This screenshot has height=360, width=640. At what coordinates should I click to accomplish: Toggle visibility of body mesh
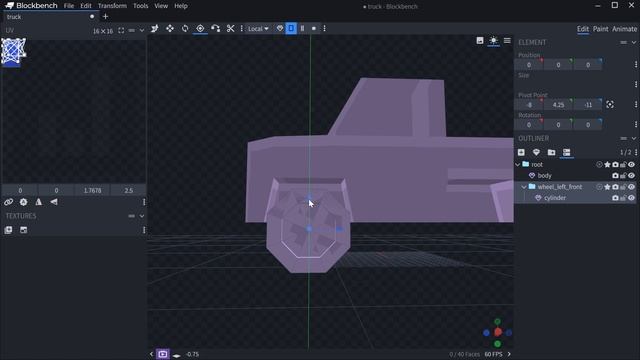point(631,176)
